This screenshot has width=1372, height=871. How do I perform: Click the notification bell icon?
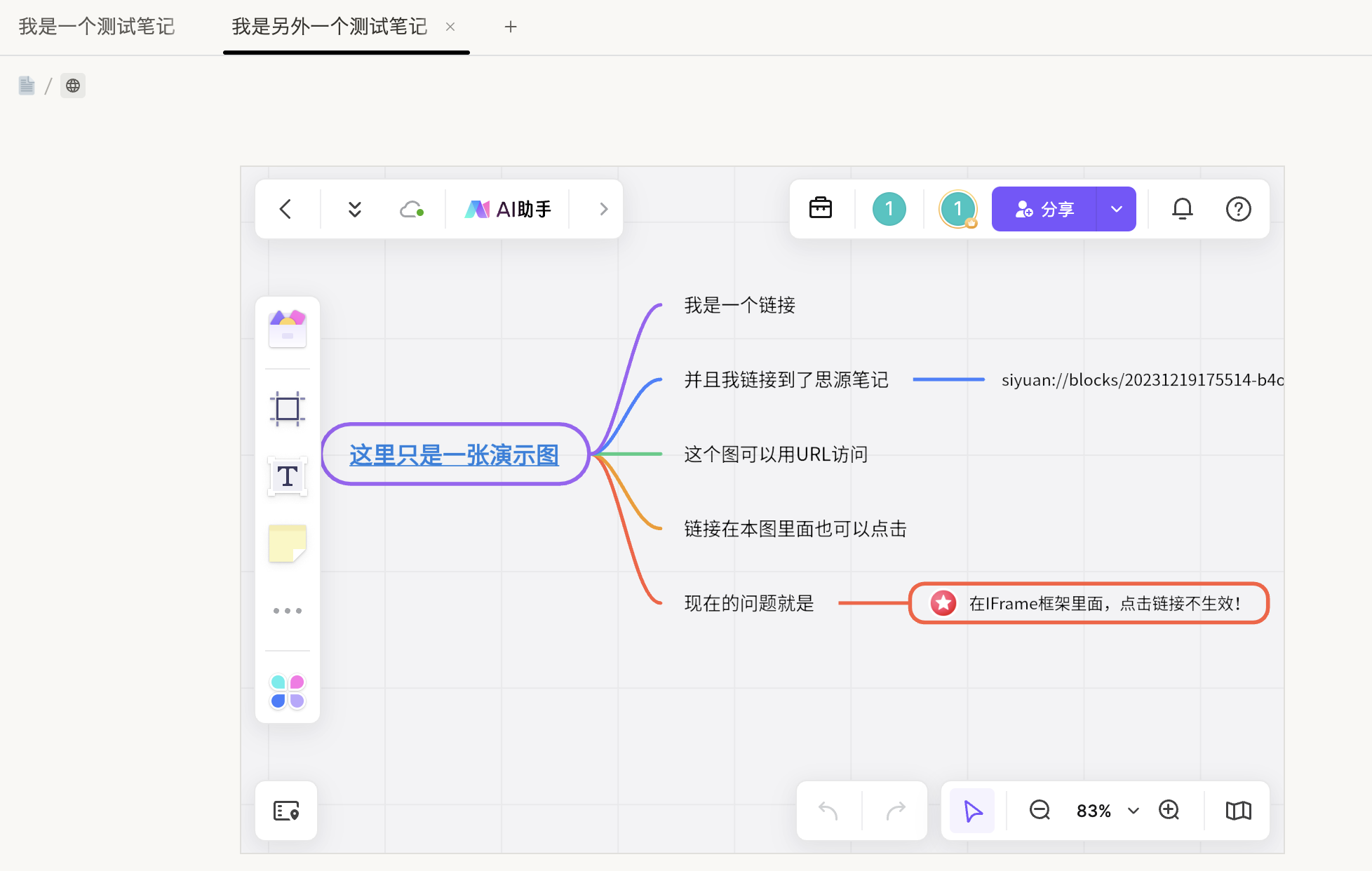pyautogui.click(x=1182, y=209)
